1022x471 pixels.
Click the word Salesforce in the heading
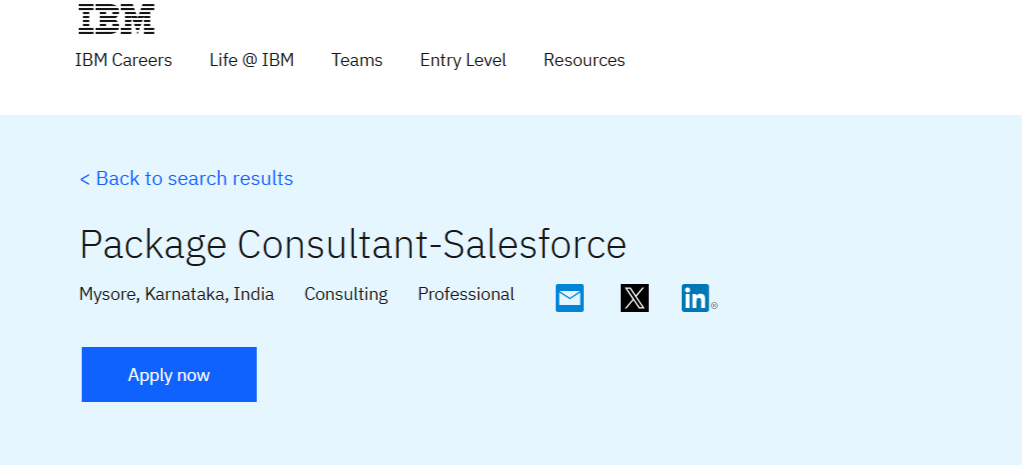(x=534, y=245)
